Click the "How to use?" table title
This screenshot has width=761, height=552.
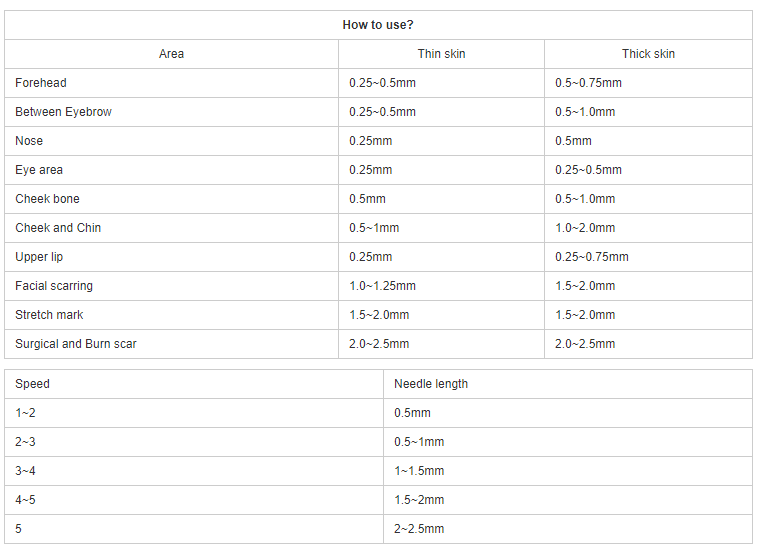378,25
